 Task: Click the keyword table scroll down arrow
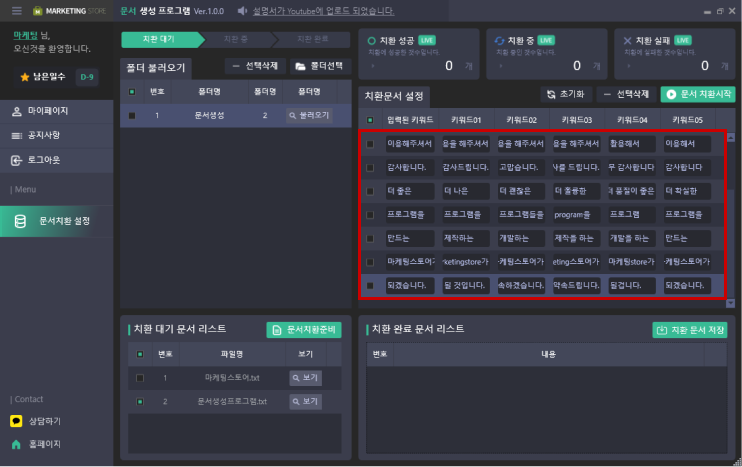tap(731, 303)
